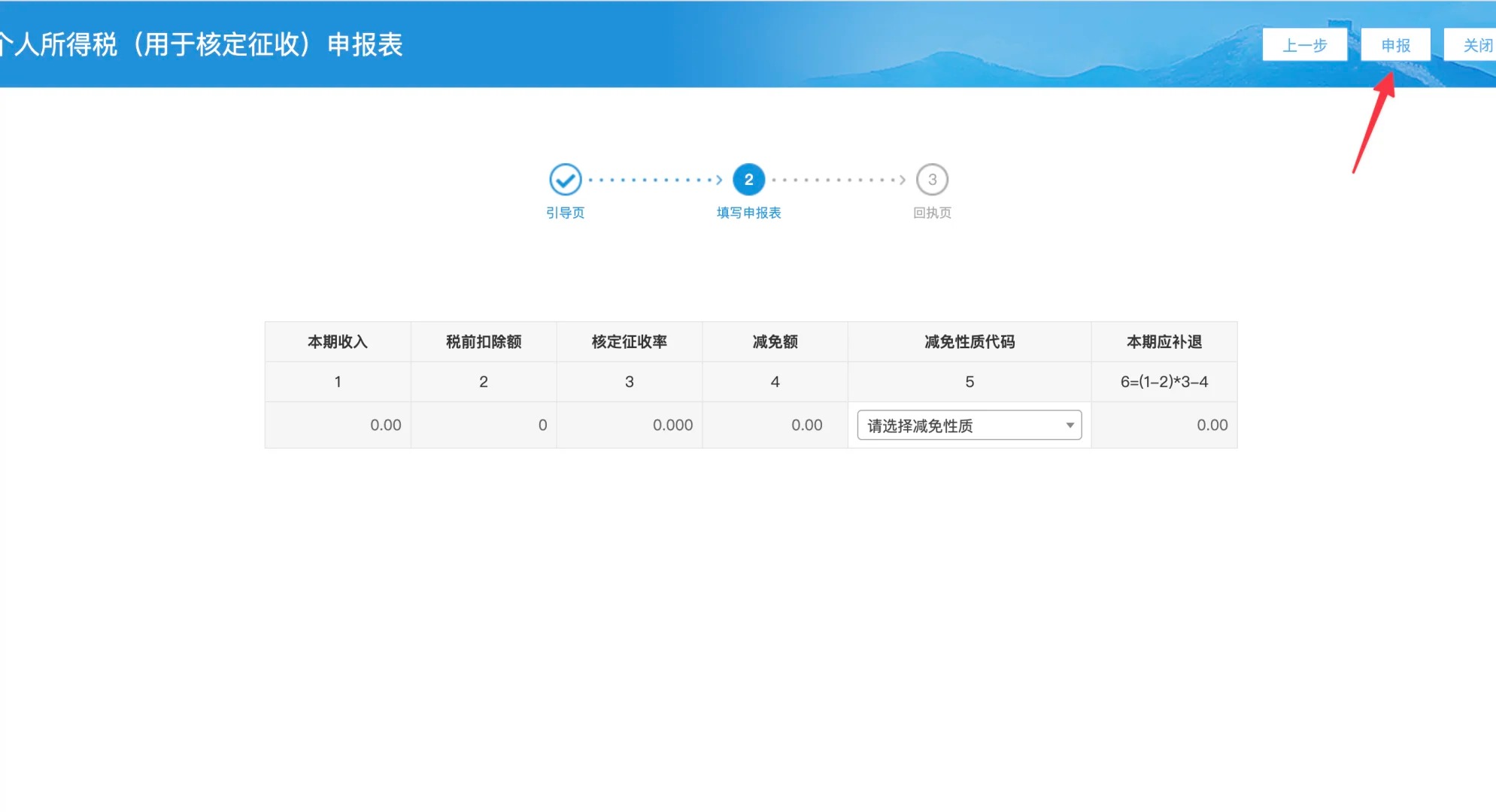Select step 3 circle icon
Image resolution: width=1496 pixels, height=812 pixels.
click(932, 180)
